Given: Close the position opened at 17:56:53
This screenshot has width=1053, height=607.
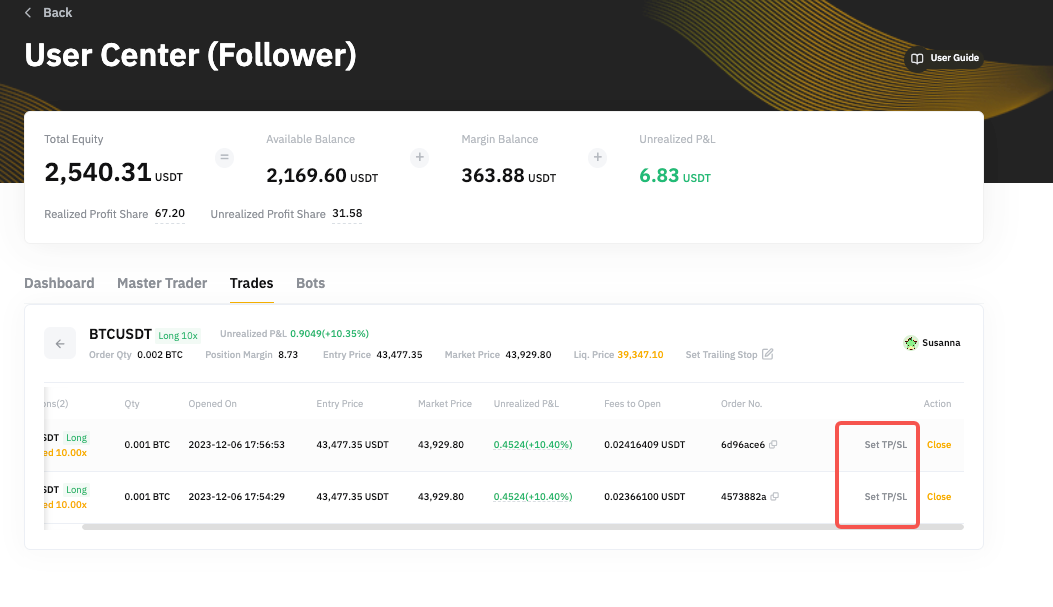Looking at the screenshot, I should (x=939, y=445).
